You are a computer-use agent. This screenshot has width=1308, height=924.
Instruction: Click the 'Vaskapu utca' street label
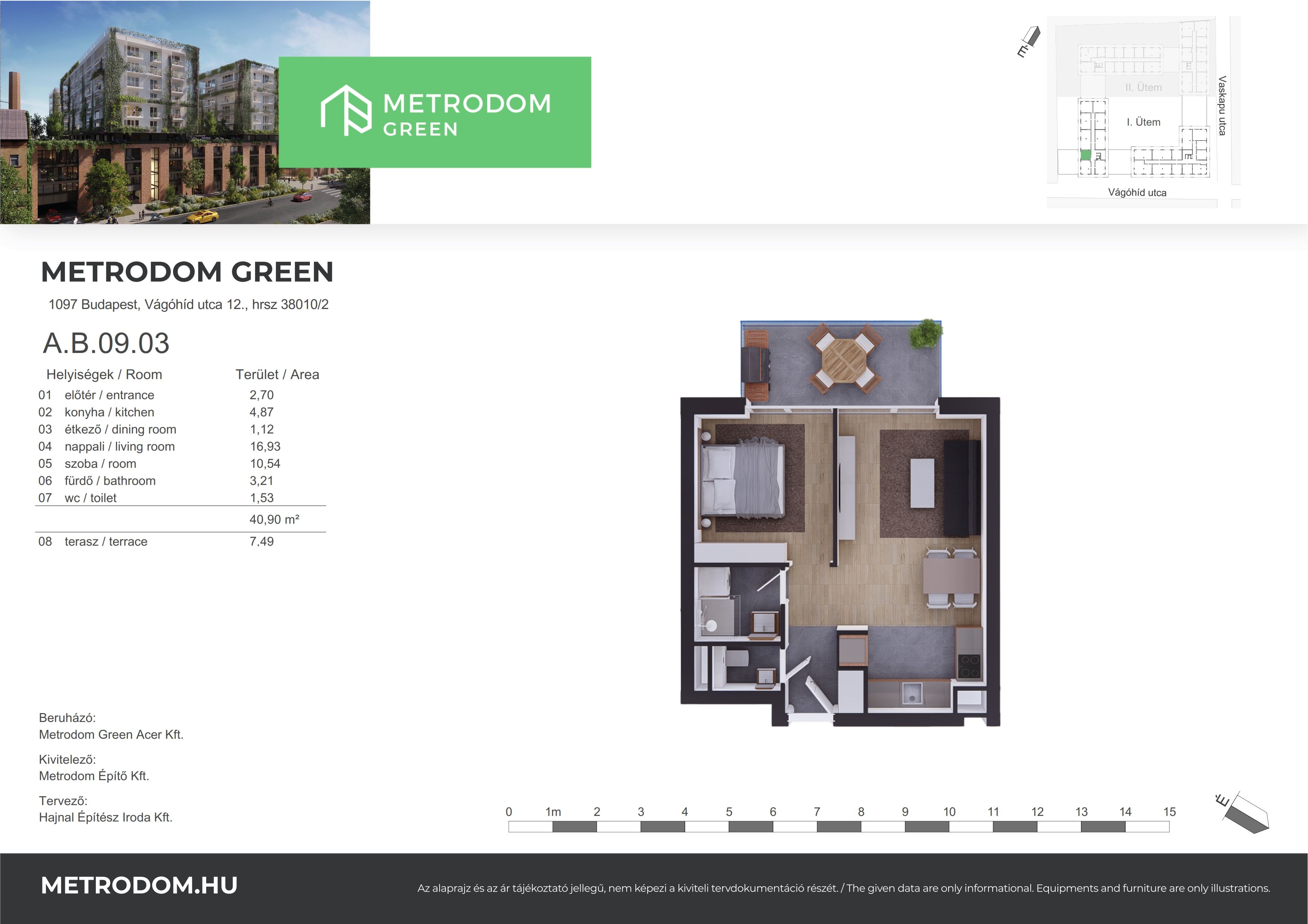[1222, 105]
